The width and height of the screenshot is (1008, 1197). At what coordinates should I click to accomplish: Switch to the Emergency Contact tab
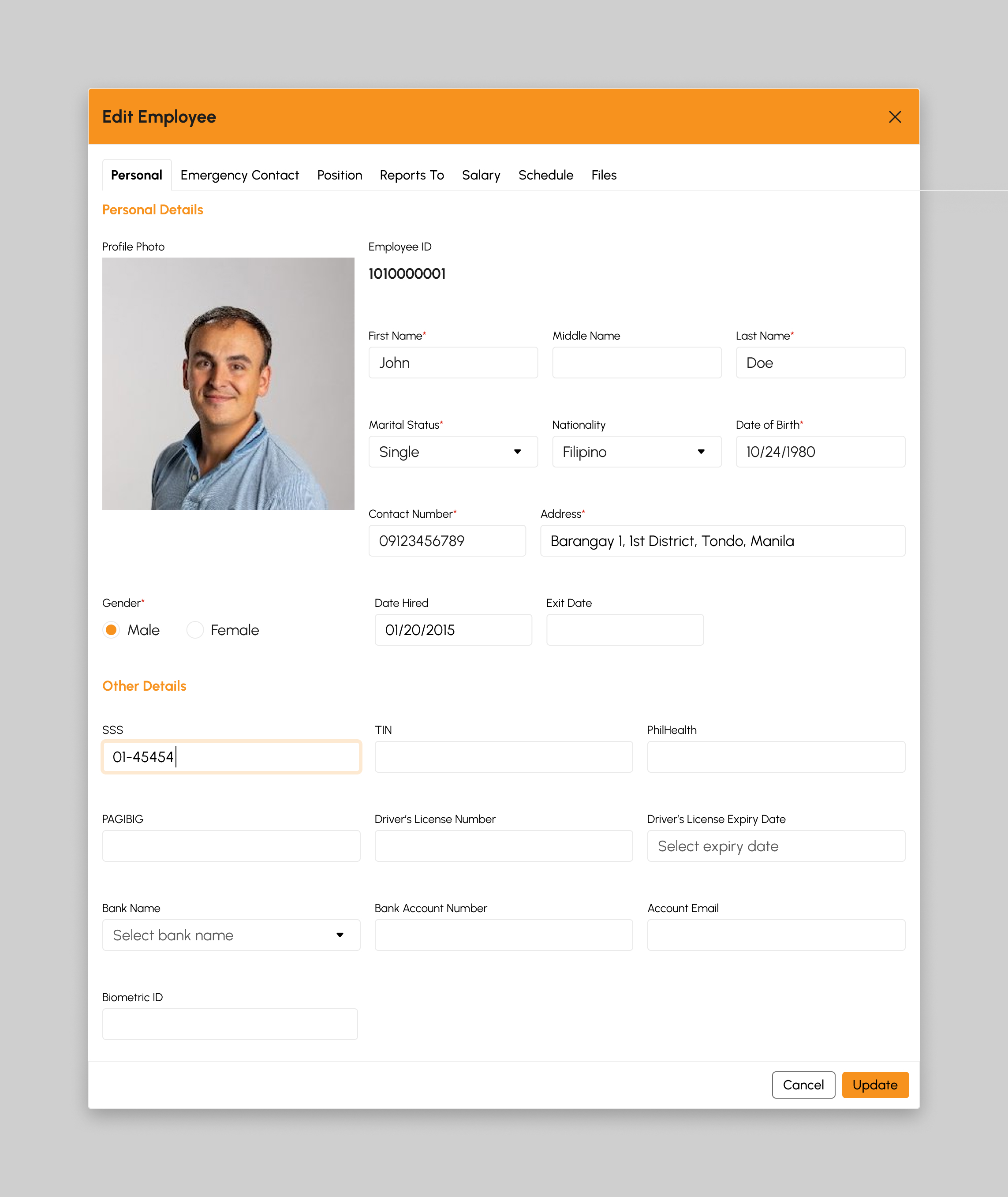[x=240, y=174]
